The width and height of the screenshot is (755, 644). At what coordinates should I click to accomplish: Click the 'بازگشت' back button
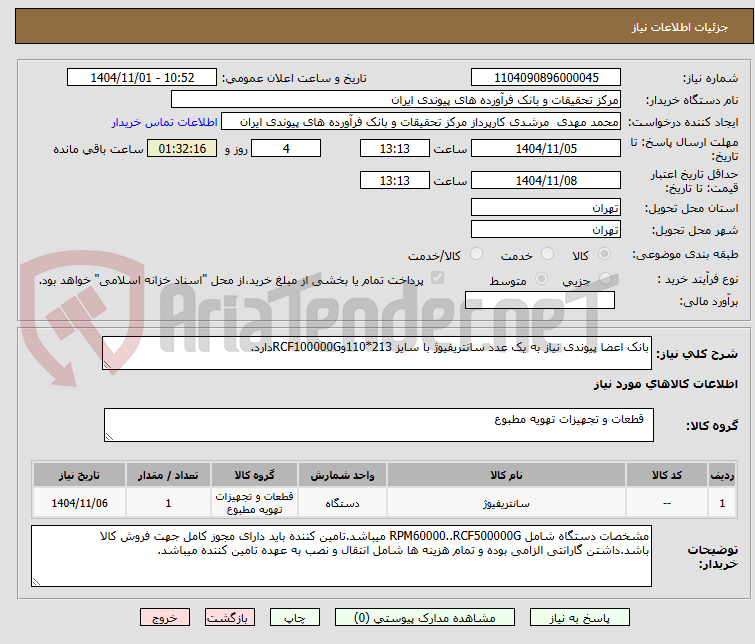tap(230, 618)
